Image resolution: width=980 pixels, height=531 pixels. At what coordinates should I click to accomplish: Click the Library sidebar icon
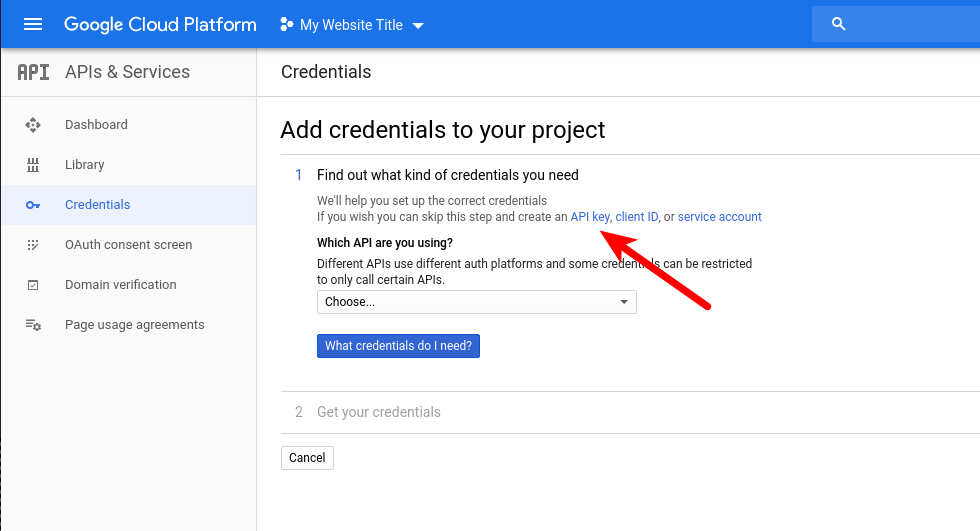(x=33, y=165)
